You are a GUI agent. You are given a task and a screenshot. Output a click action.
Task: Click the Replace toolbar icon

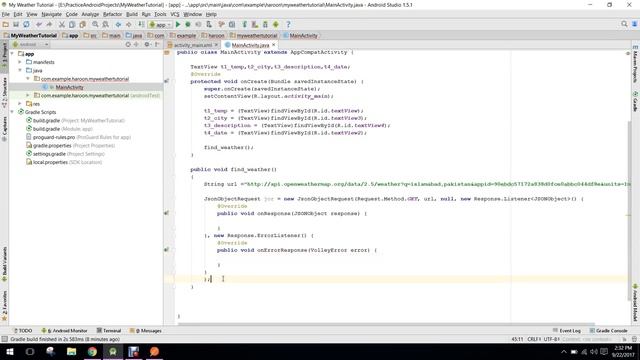pos(105,24)
